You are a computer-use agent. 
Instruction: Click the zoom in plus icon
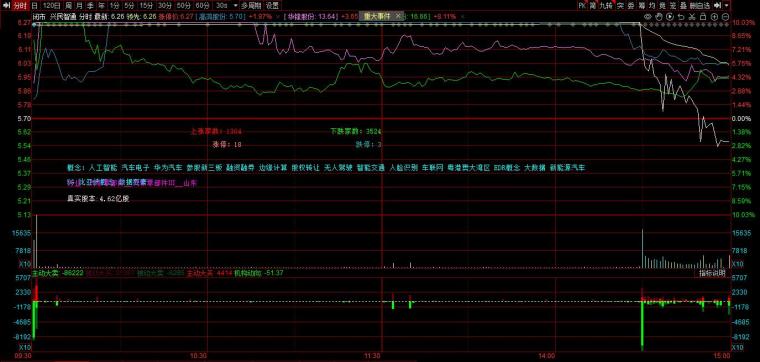[714, 16]
